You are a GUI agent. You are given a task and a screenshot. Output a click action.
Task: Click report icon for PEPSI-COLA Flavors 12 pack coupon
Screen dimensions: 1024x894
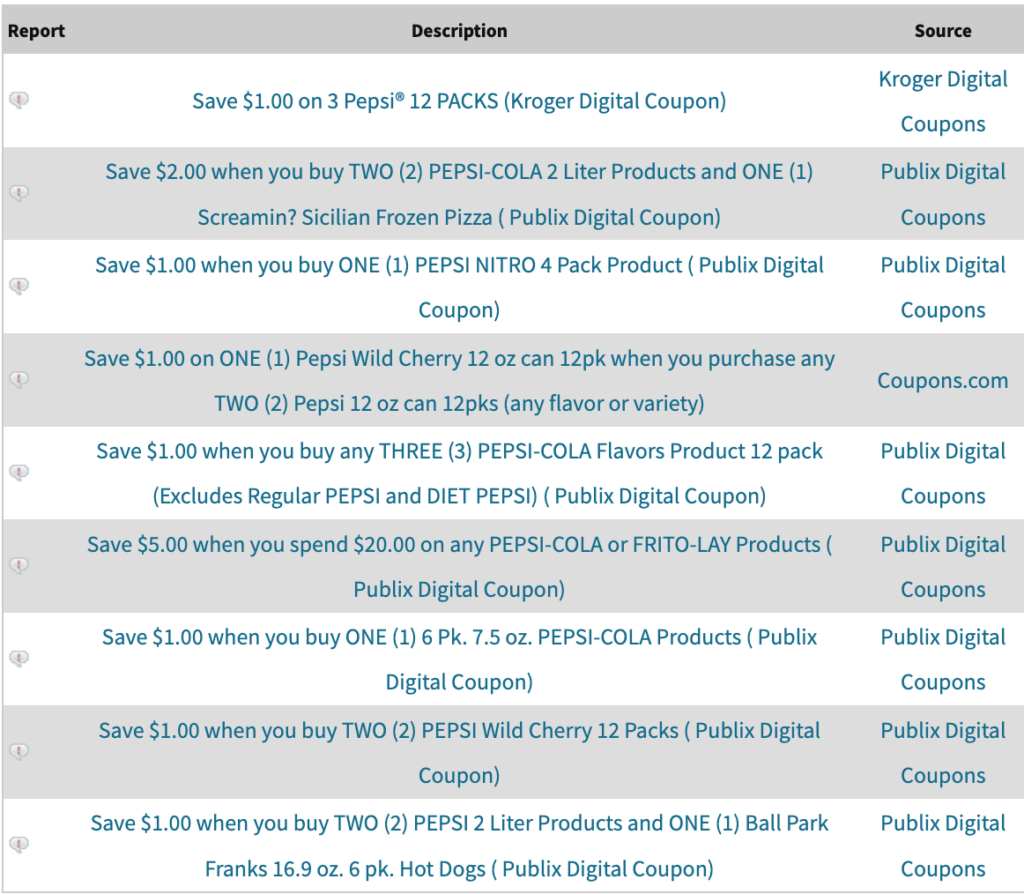pos(19,472)
